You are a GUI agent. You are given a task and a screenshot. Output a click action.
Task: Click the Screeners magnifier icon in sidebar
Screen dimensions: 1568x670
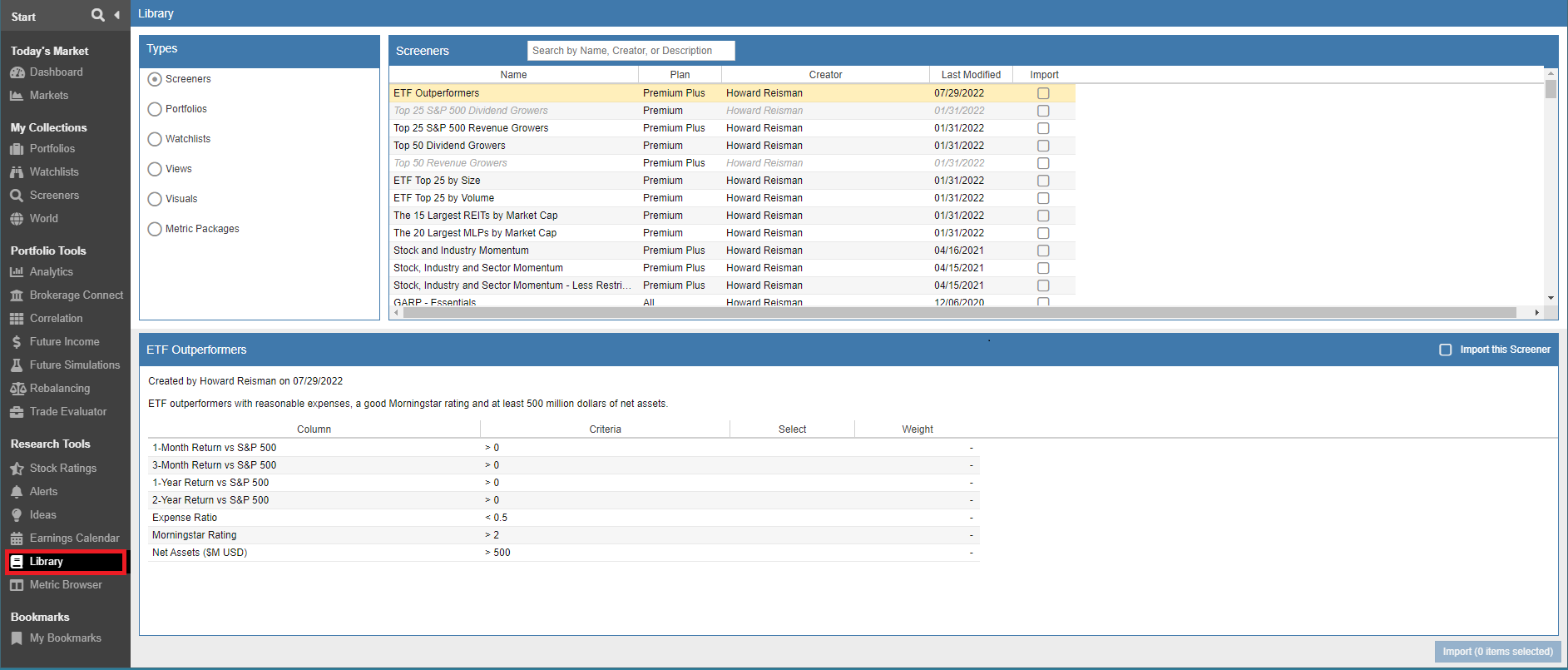(x=17, y=196)
